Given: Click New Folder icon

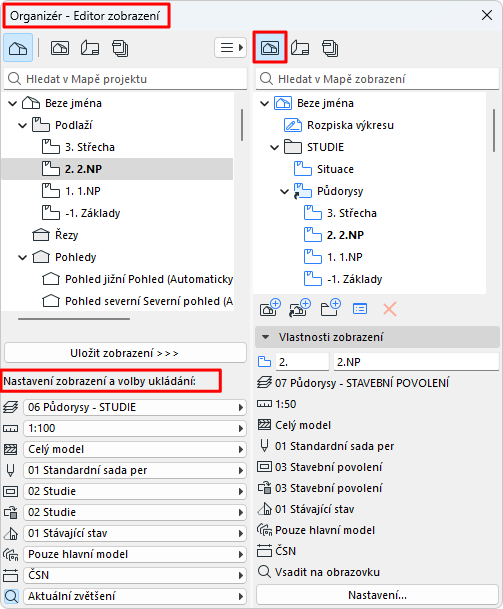Looking at the screenshot, I should pyautogui.click(x=330, y=308).
